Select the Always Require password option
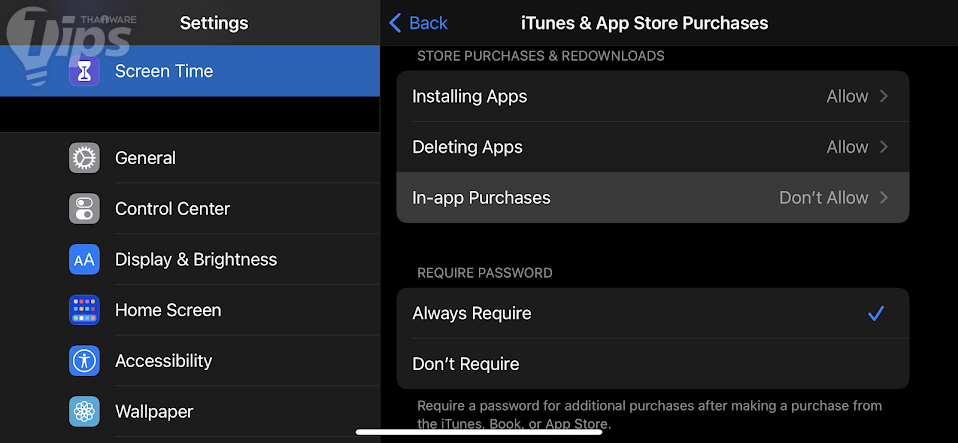 point(472,313)
